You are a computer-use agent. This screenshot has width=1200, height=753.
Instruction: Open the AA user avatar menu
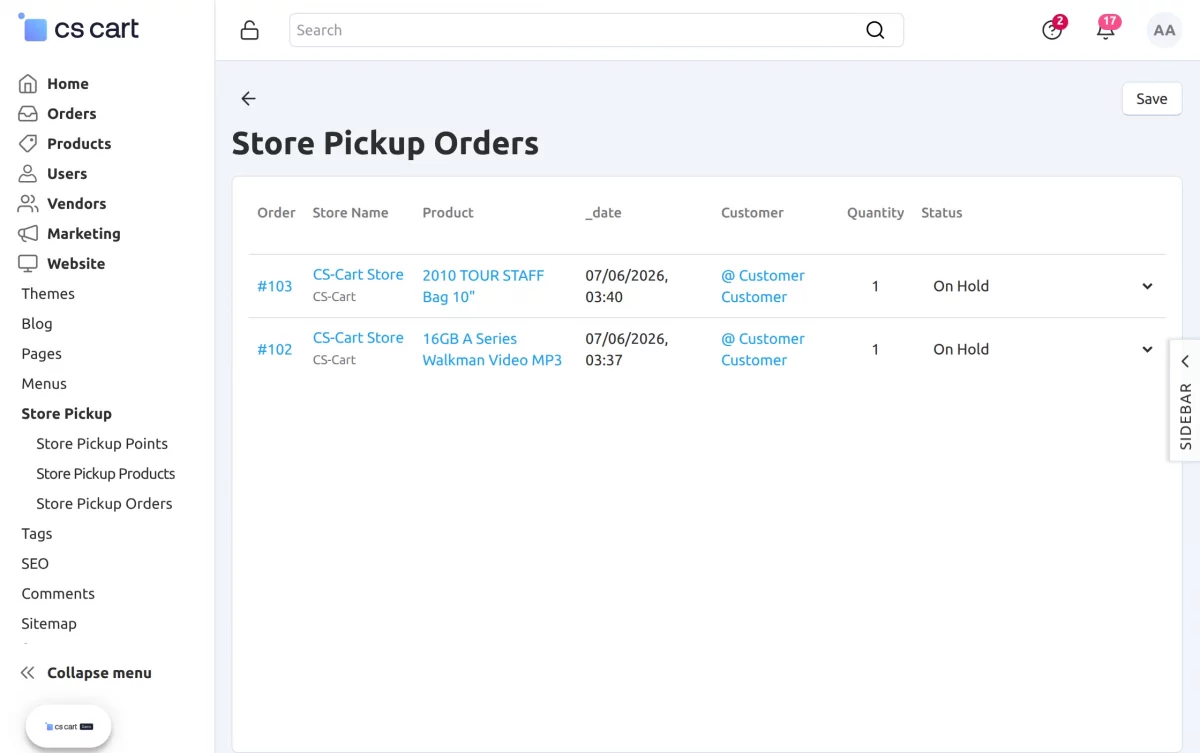click(x=1164, y=30)
